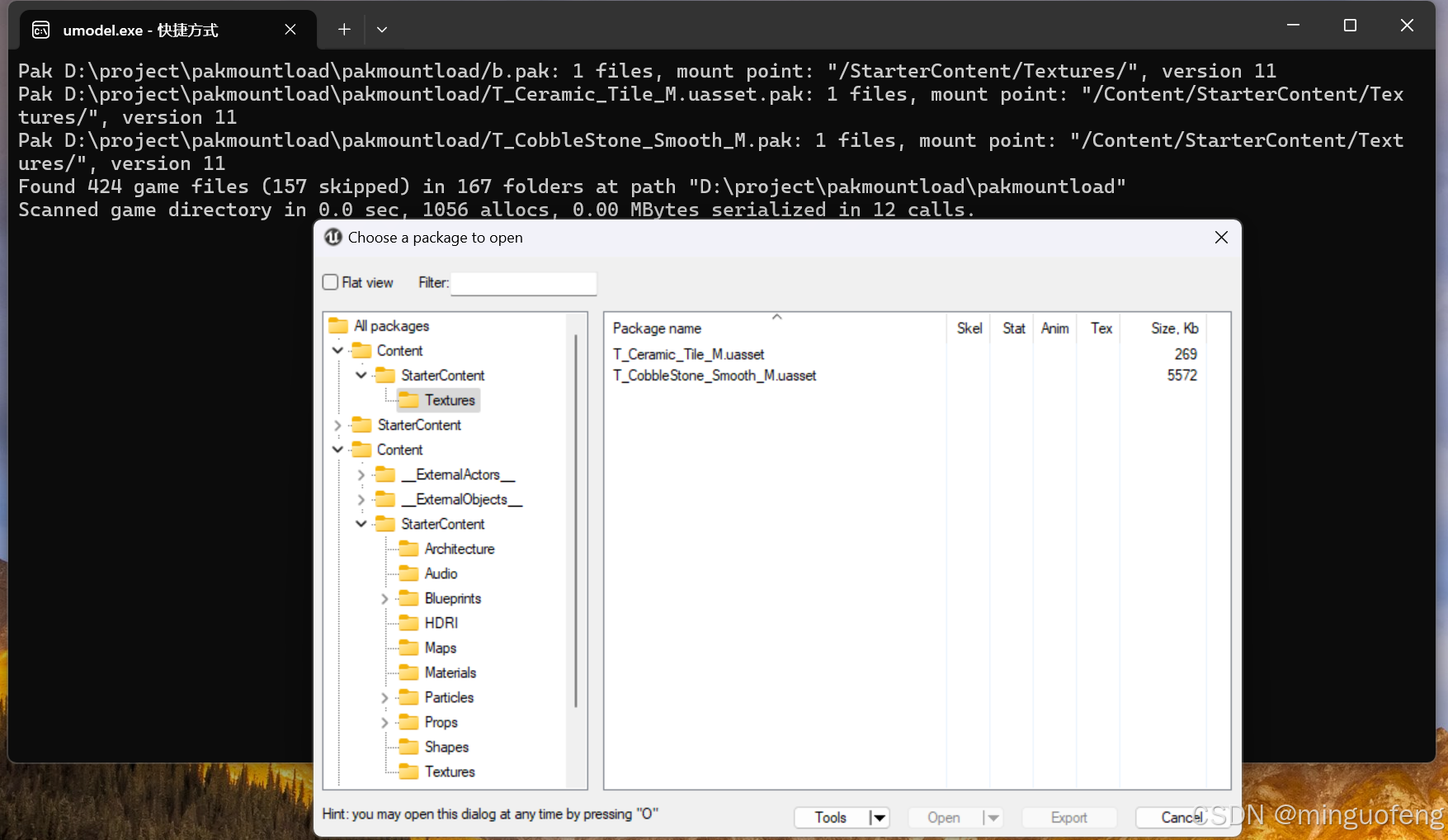Collapse the StarterContent node under first Content
This screenshot has width=1448, height=840.
361,375
